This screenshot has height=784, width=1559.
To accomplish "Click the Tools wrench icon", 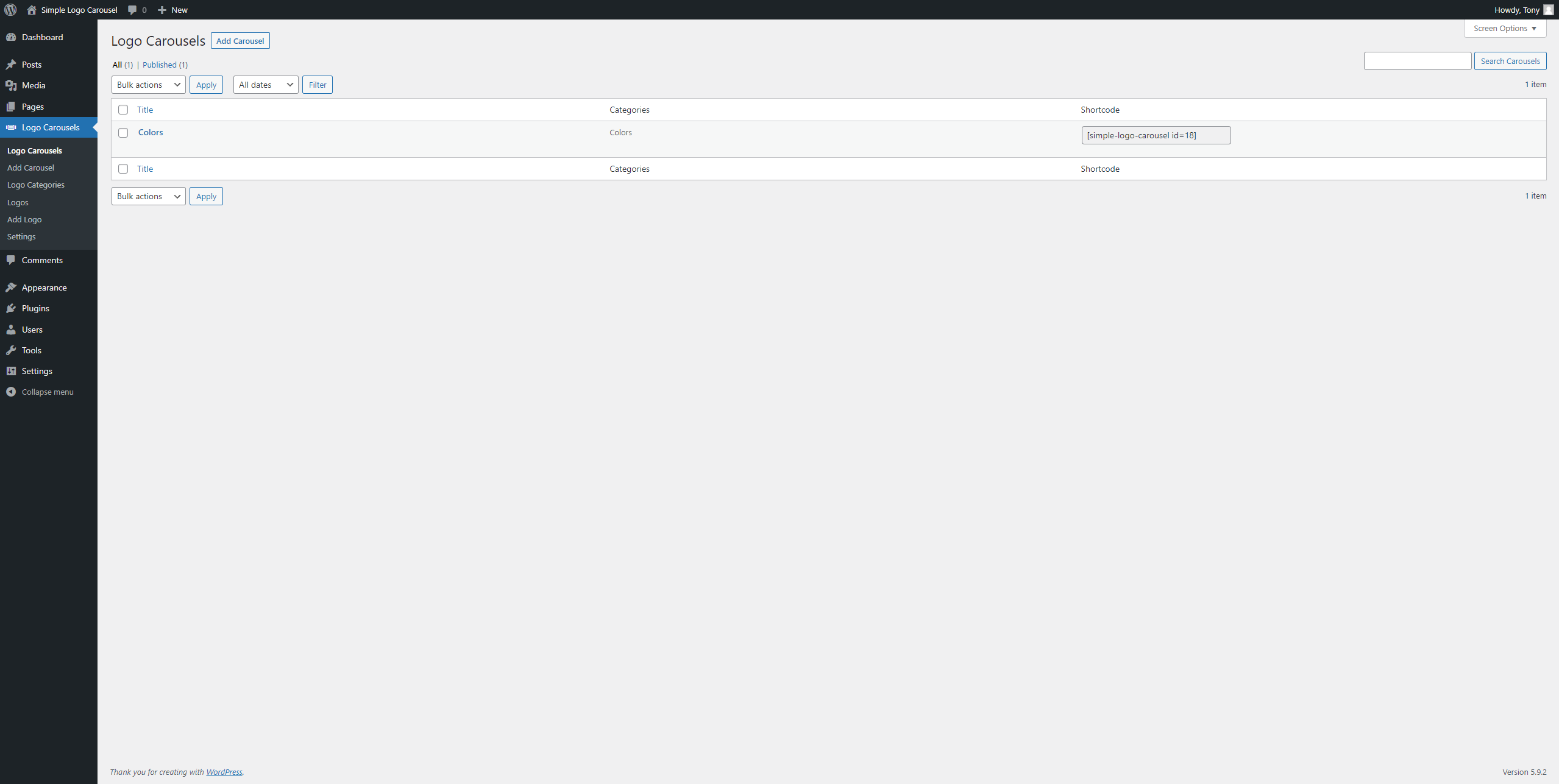I will [11, 350].
